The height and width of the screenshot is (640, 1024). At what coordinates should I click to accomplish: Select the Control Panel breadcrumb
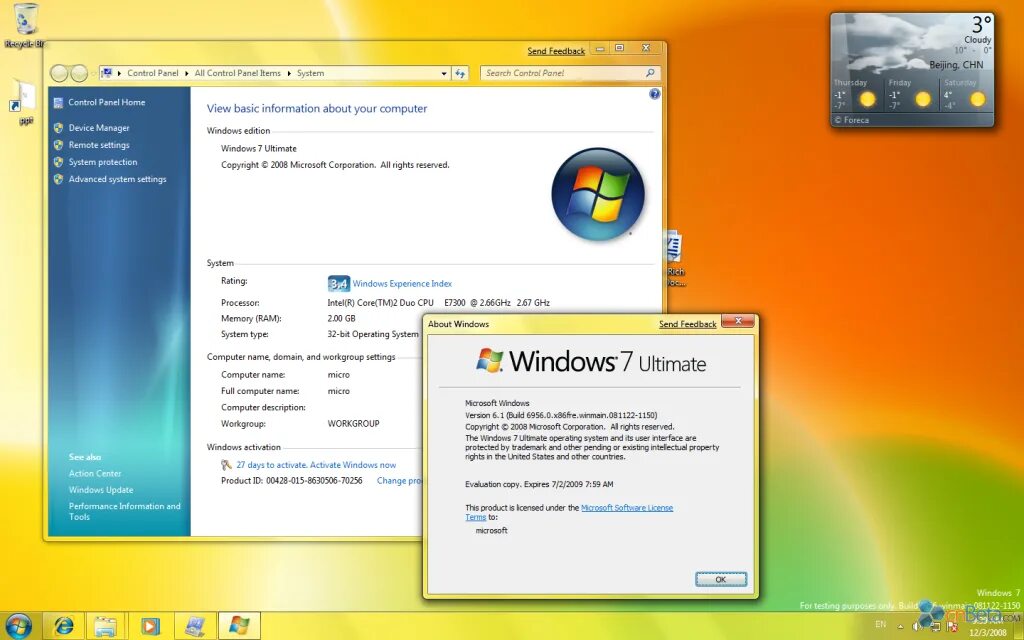pos(153,73)
